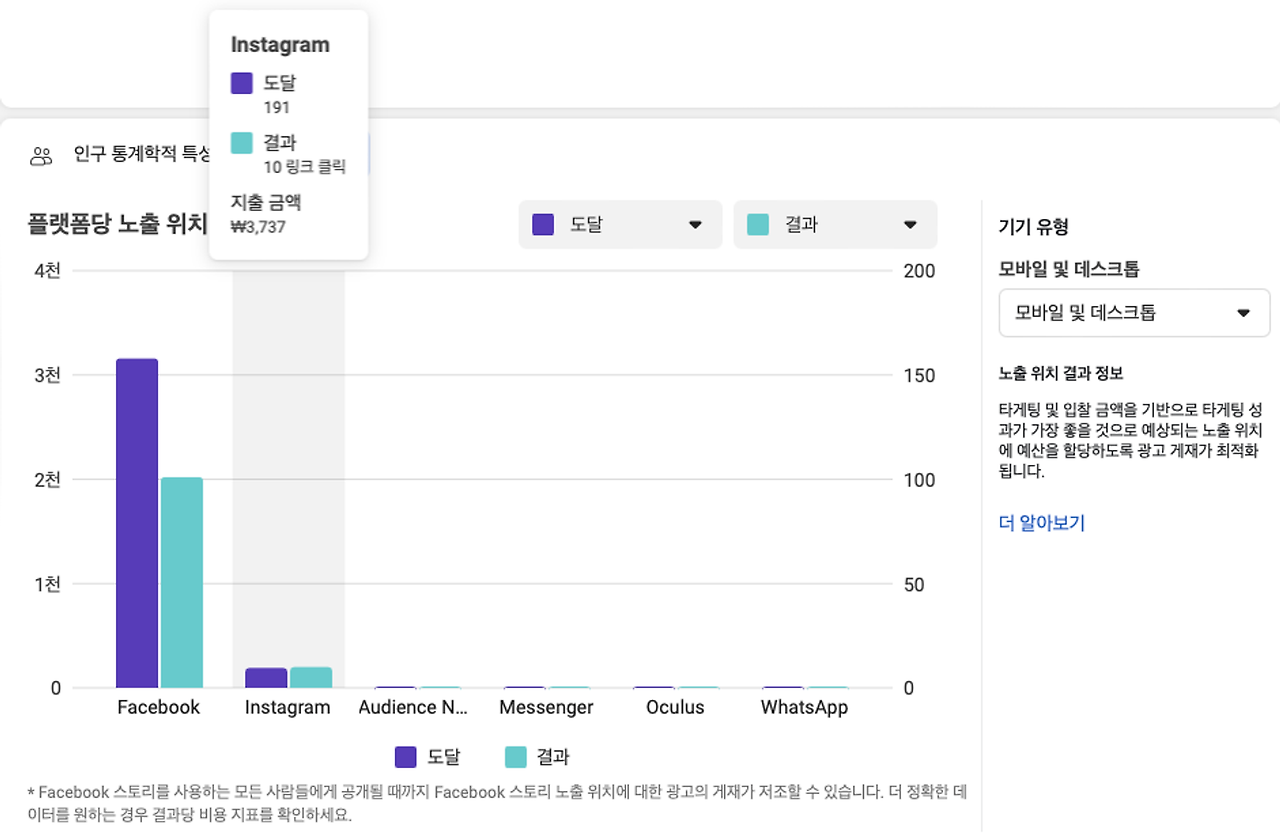Viewport: 1280px width, 838px height.
Task: Click the 3천 left axis value
Action: tap(48, 375)
